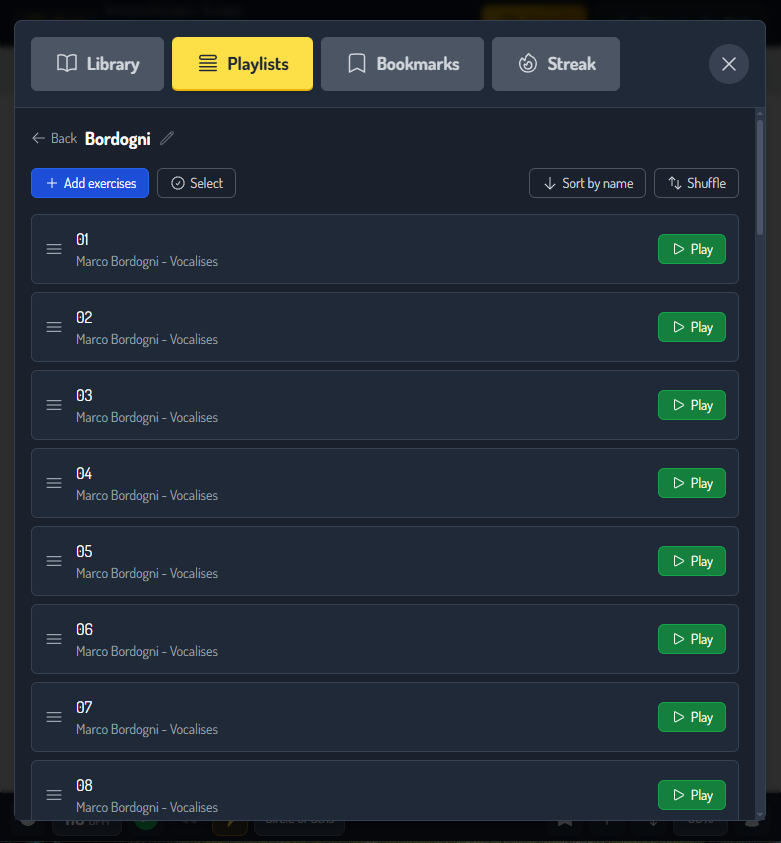The width and height of the screenshot is (781, 843).
Task: Shuffle the playlist order
Action: [696, 183]
